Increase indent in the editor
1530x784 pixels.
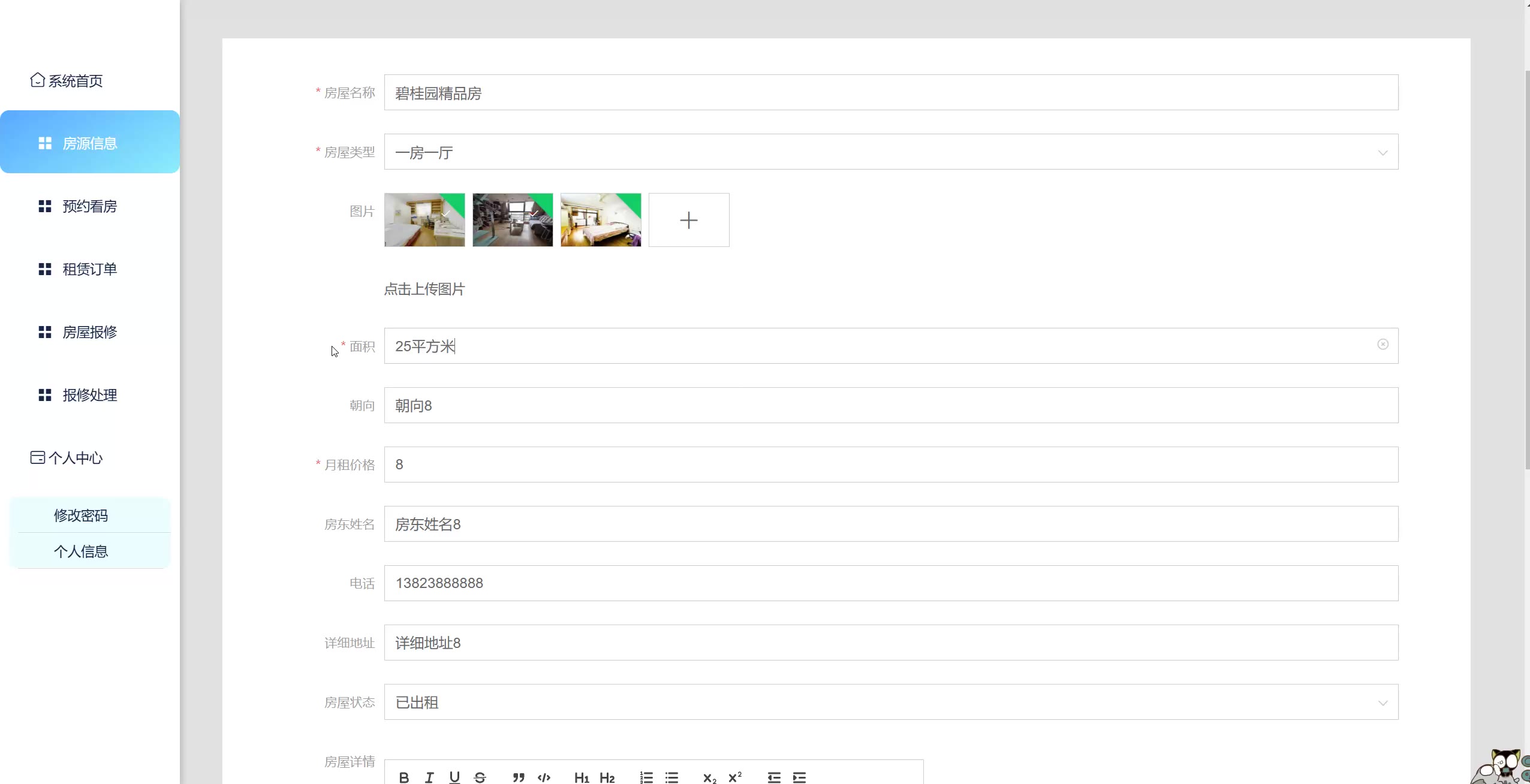coord(799,777)
